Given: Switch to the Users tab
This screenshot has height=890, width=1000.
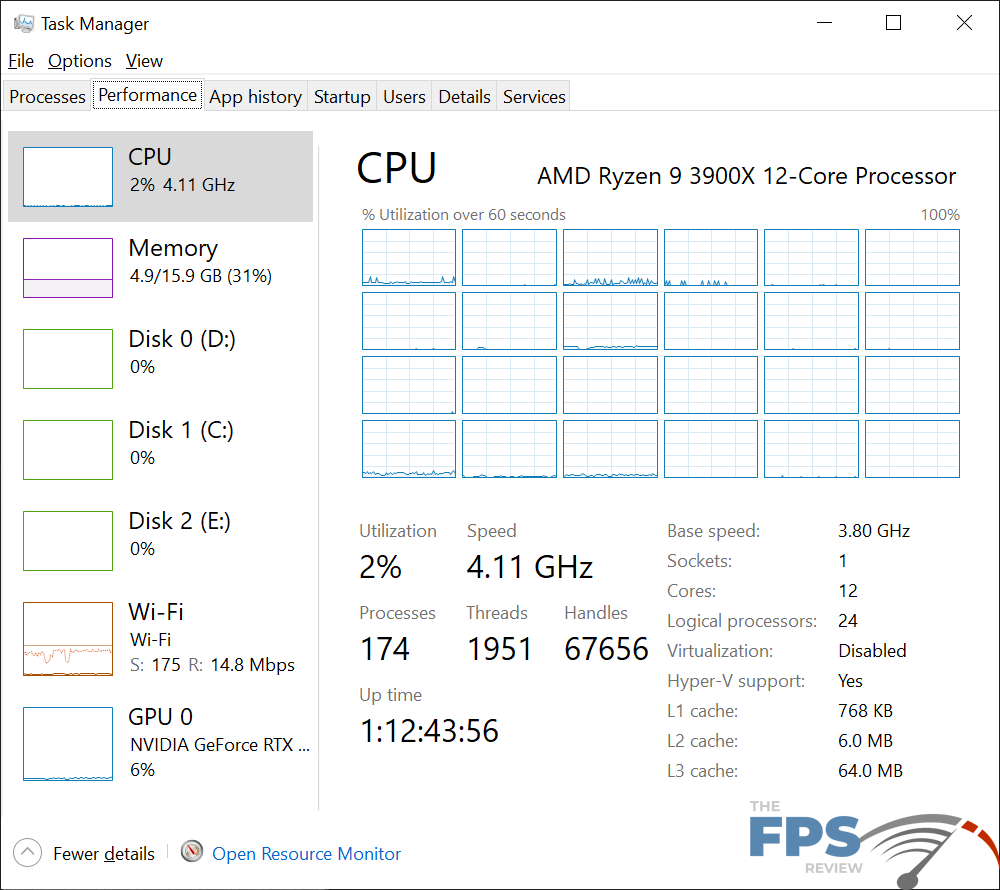Looking at the screenshot, I should pyautogui.click(x=404, y=96).
